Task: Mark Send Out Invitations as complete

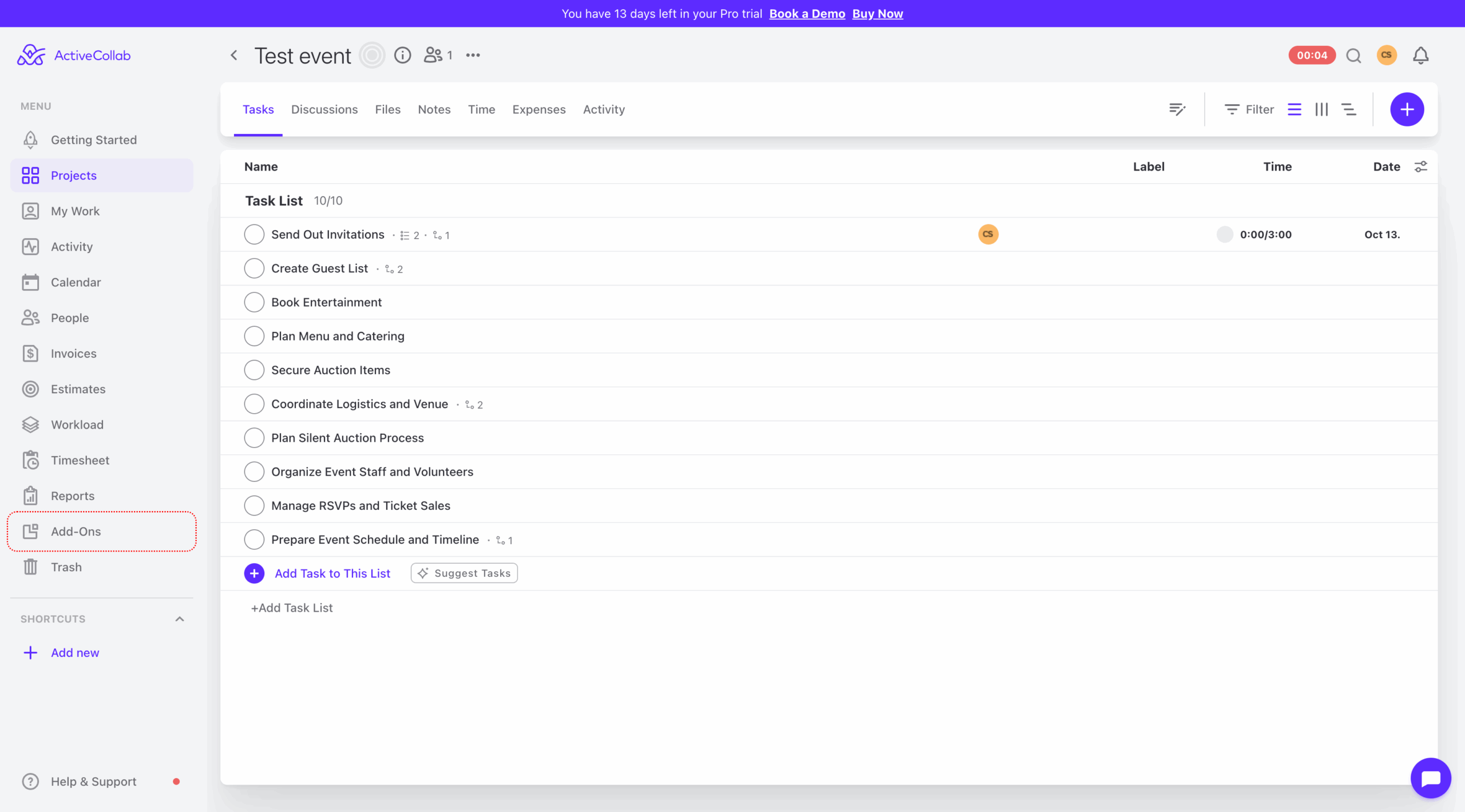Action: 254,234
